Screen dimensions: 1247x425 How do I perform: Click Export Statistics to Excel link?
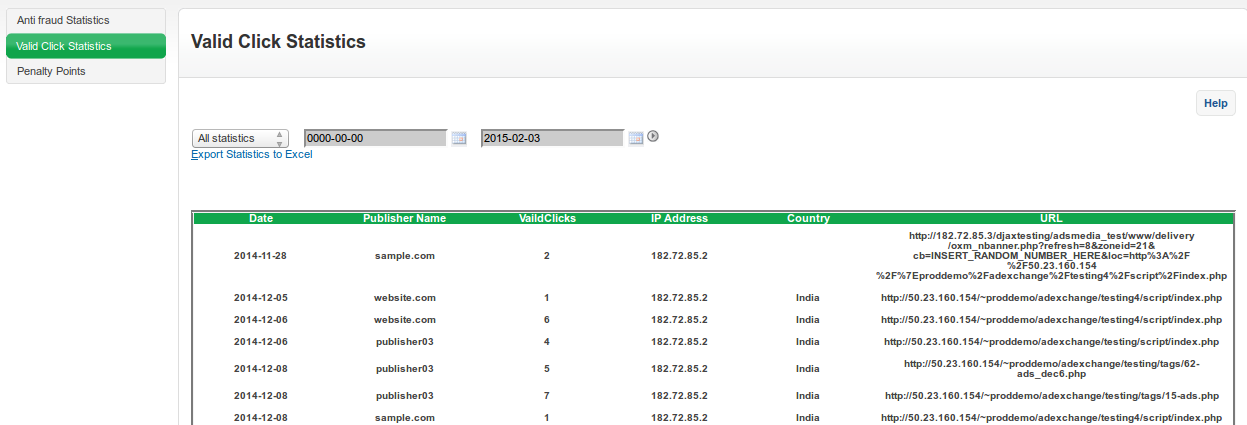click(252, 155)
